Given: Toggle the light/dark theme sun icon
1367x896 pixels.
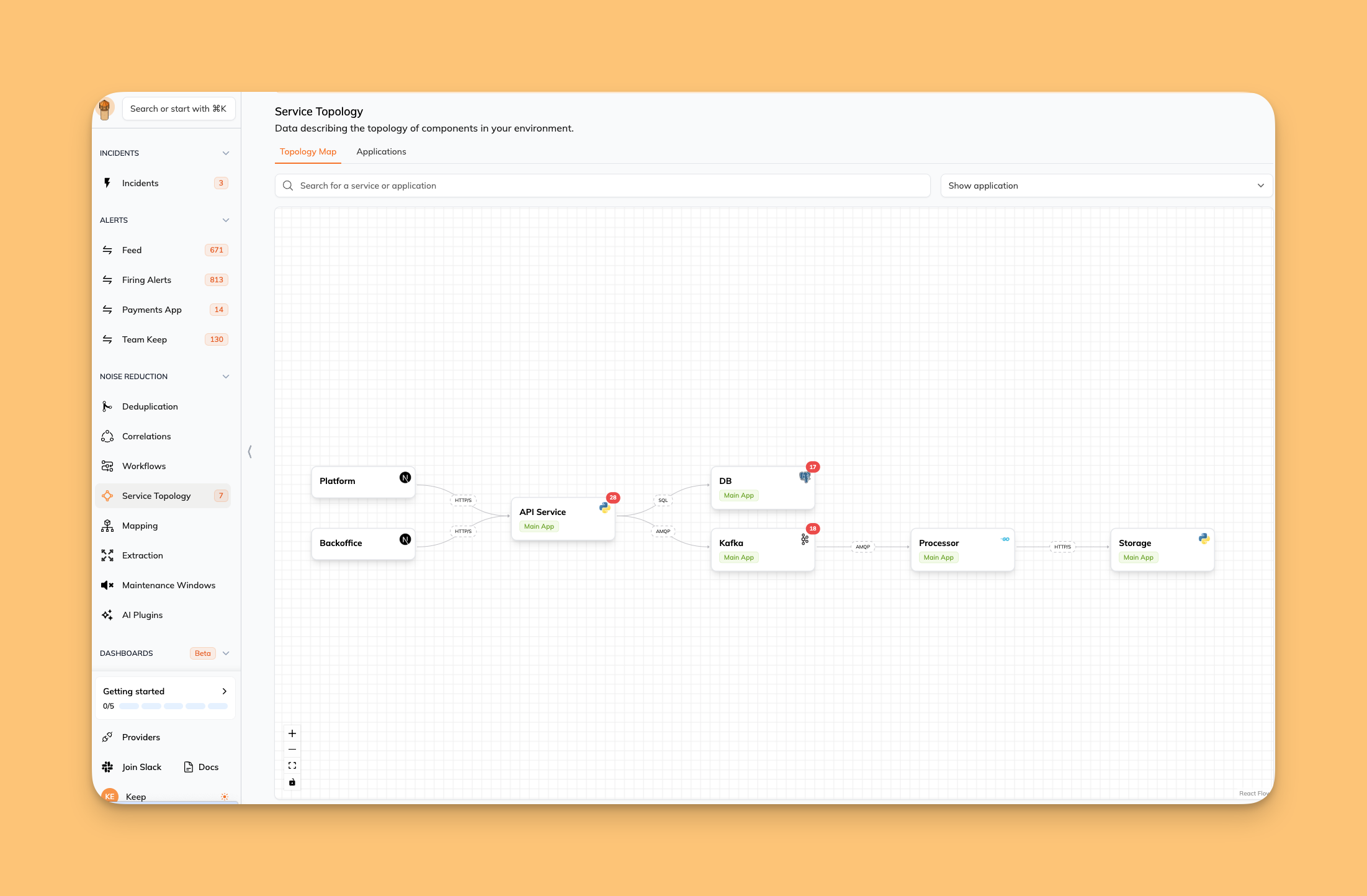Looking at the screenshot, I should click(225, 796).
